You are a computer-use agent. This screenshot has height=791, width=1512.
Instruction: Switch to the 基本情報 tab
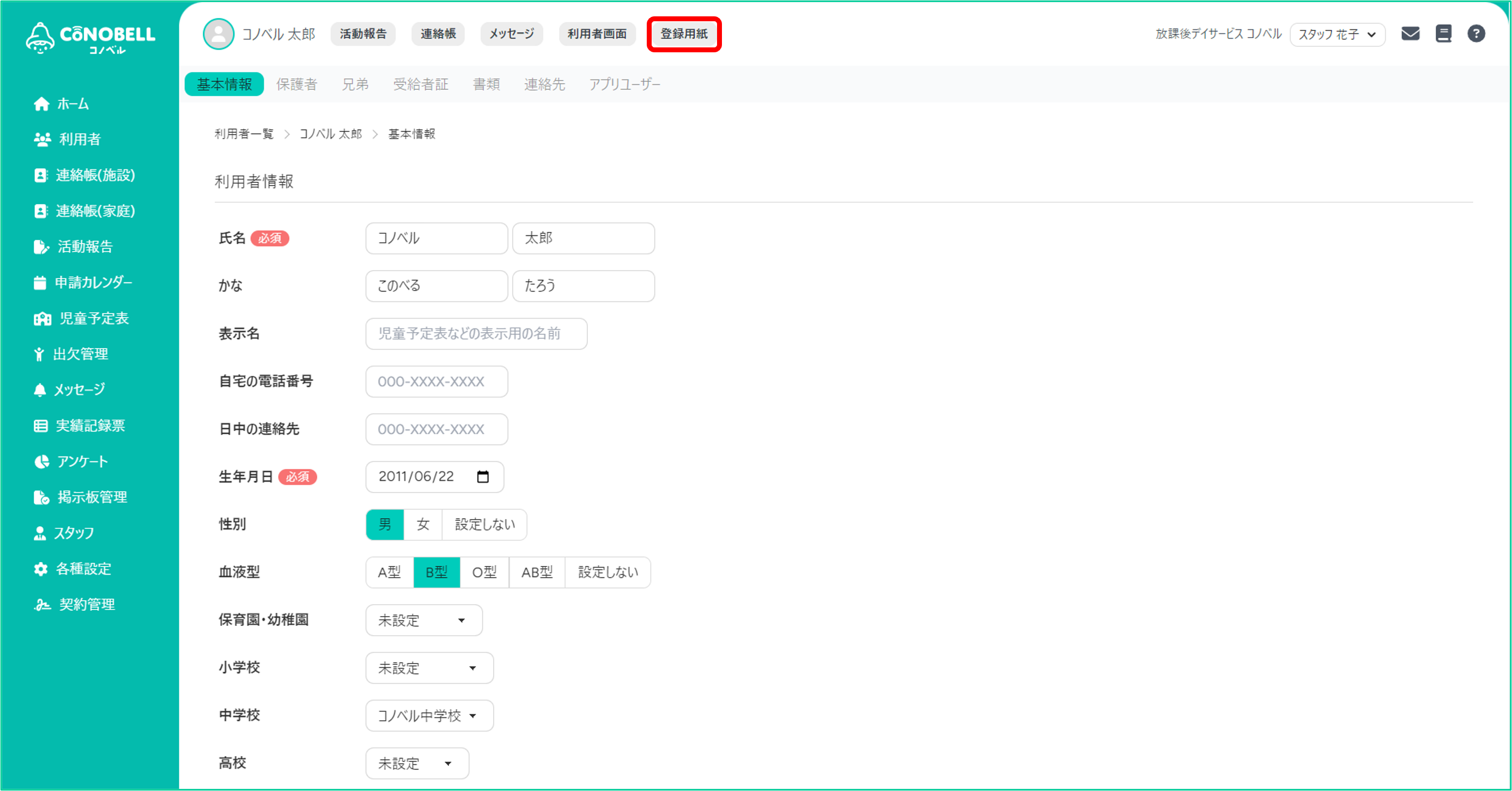pyautogui.click(x=224, y=84)
